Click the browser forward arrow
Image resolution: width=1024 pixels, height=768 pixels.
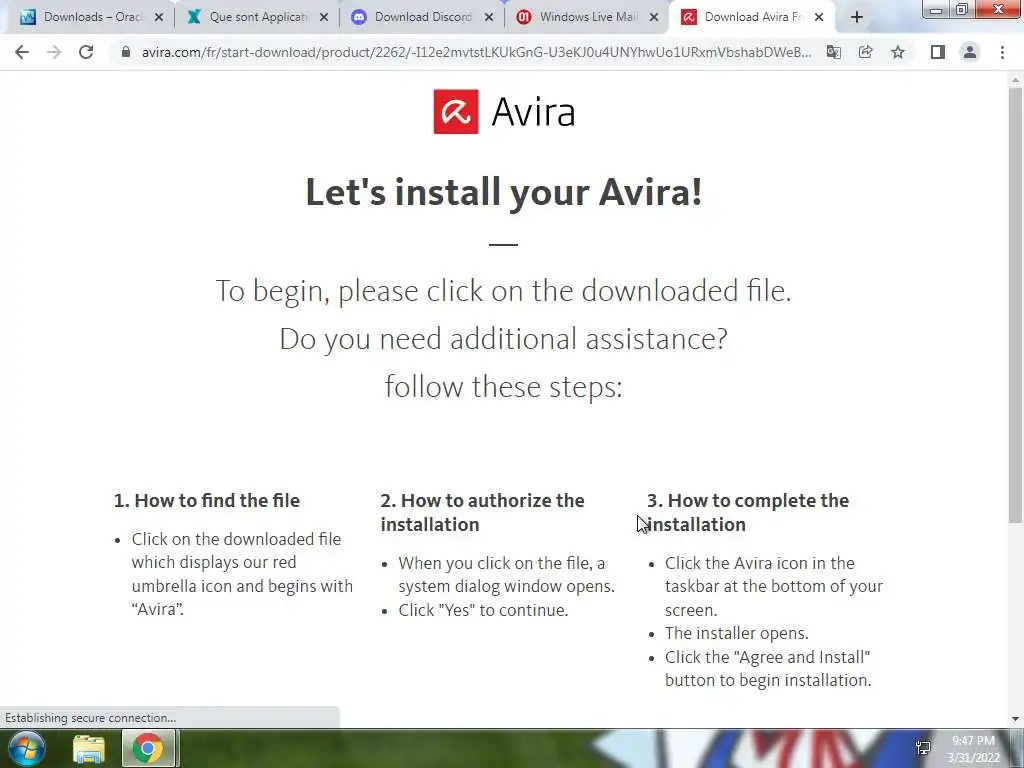pyautogui.click(x=54, y=52)
